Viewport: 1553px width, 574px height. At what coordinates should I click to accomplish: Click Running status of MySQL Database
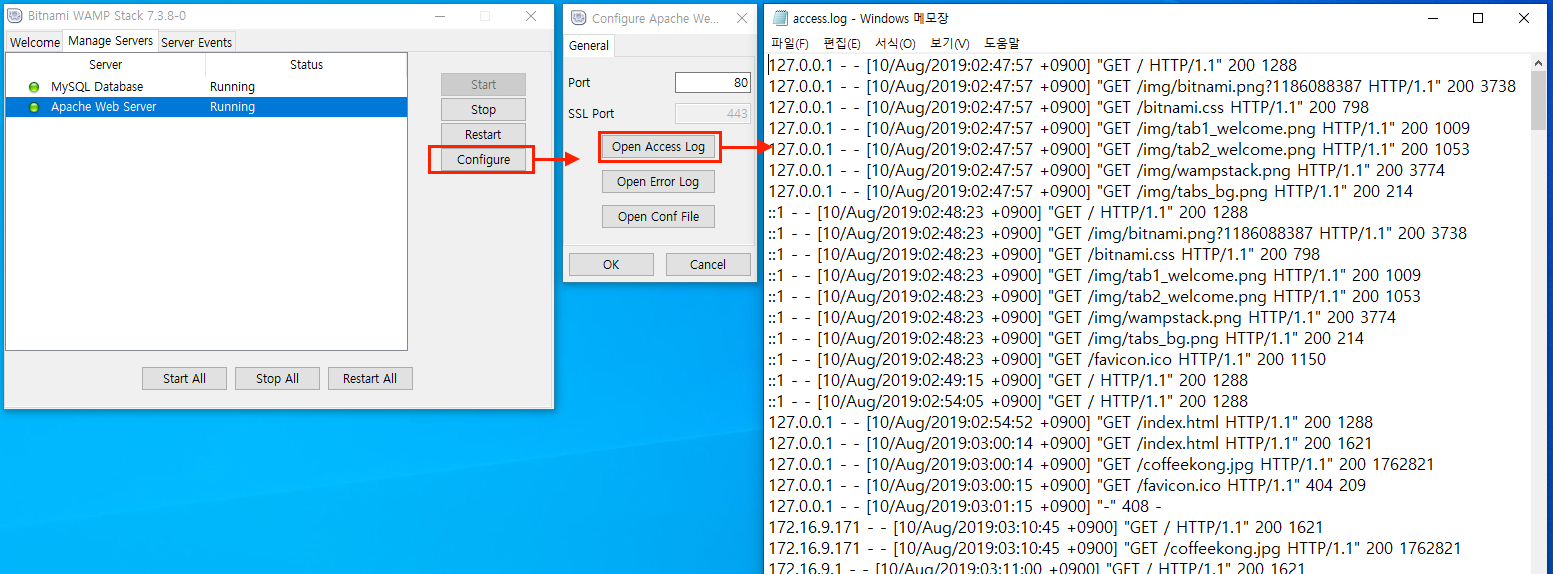click(x=232, y=87)
